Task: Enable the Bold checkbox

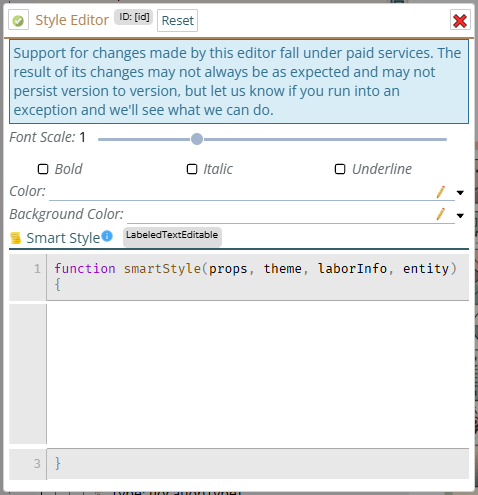Action: (43, 169)
